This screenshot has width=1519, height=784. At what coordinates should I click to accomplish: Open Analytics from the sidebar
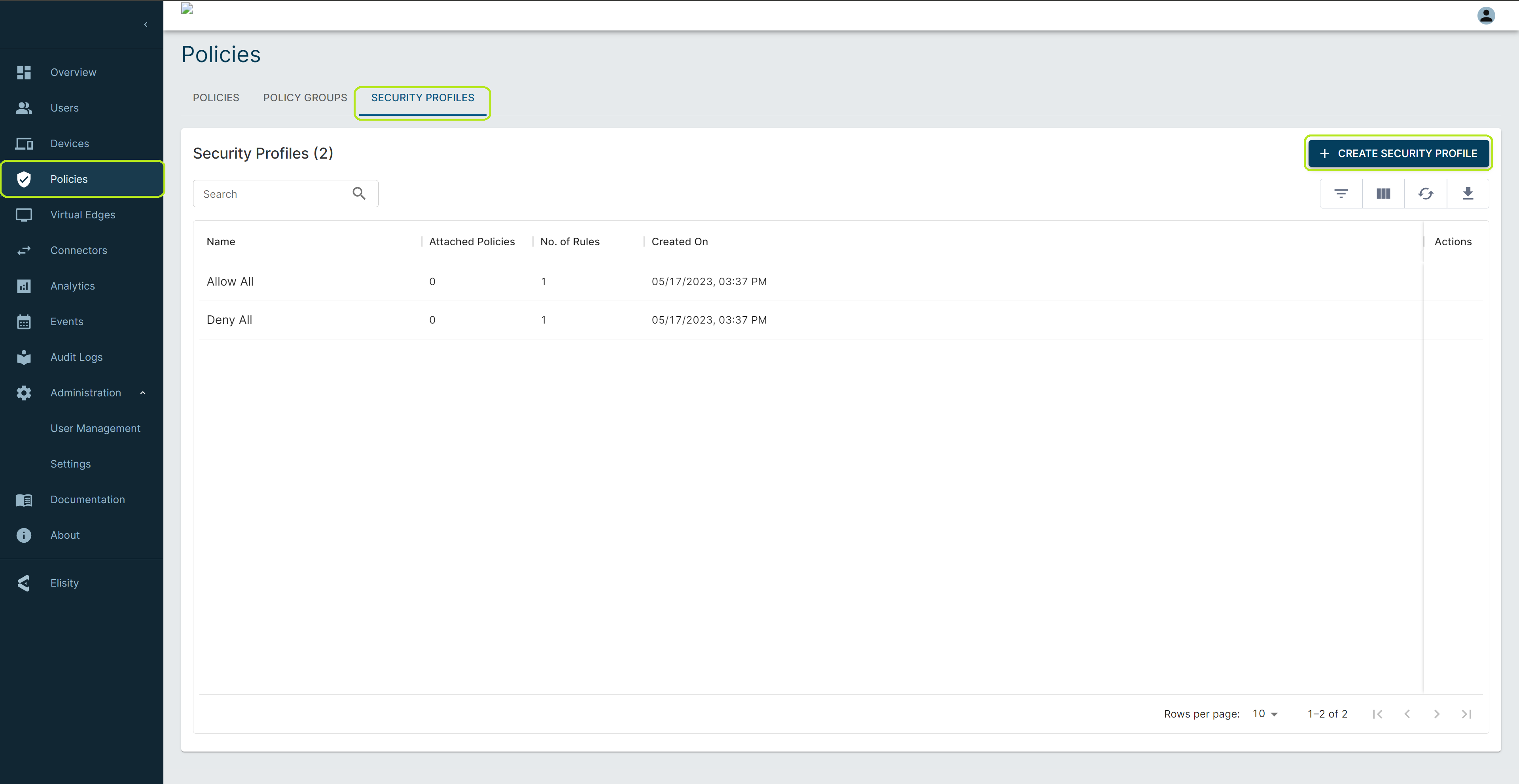click(72, 286)
